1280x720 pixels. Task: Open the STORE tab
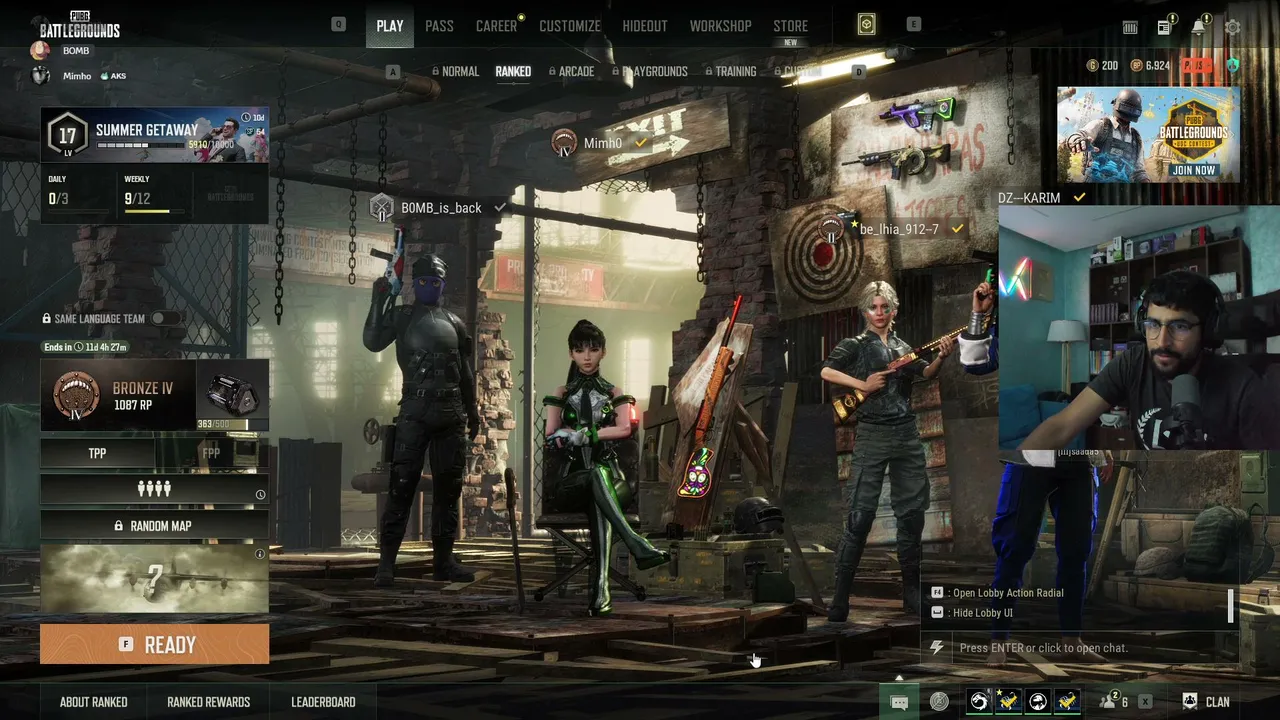790,26
